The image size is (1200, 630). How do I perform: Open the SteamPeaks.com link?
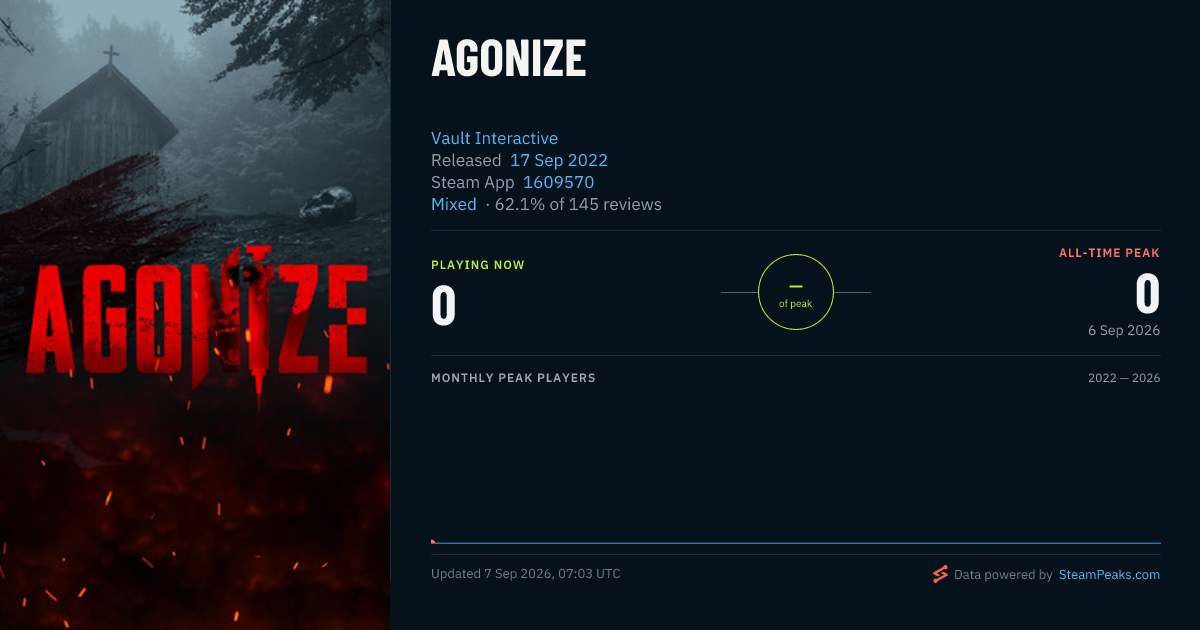pos(1109,575)
